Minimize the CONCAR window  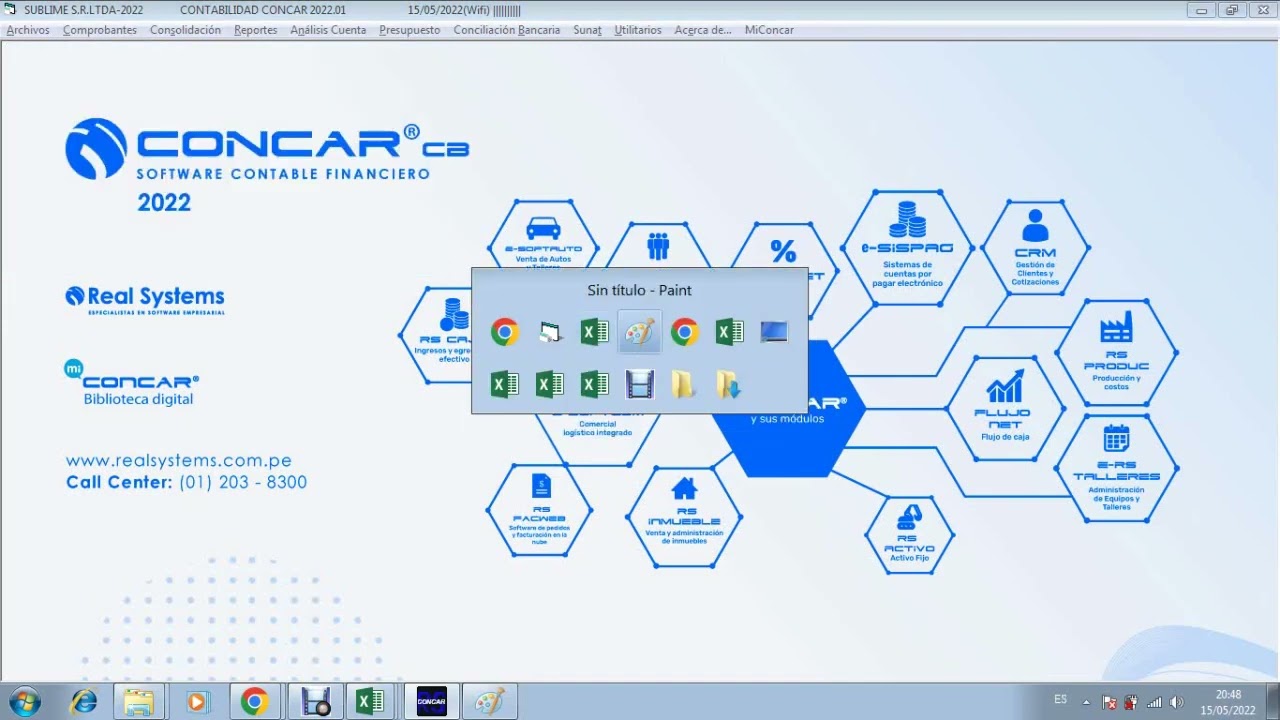1203,10
